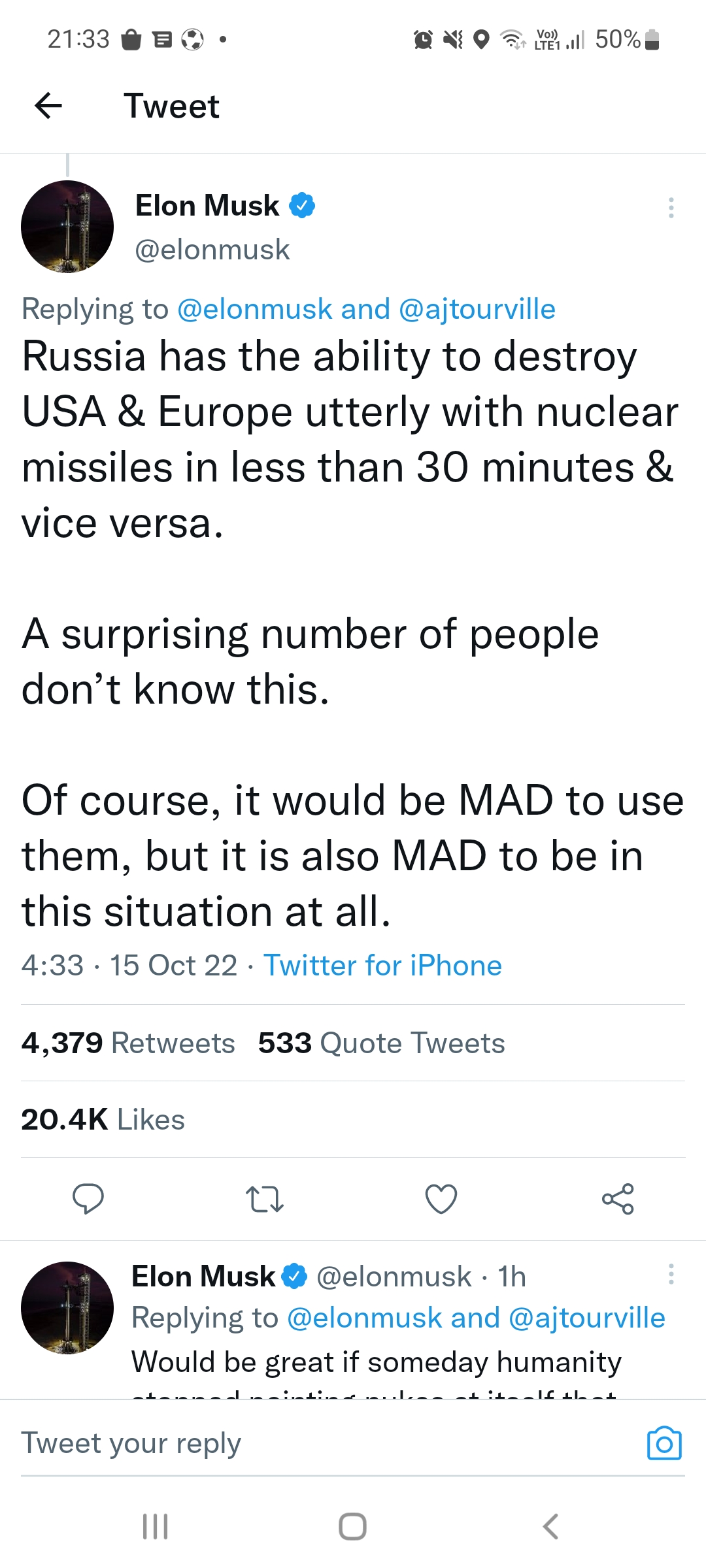Open three-dot menu on reply tweet
The image size is (706, 1568).
coord(671,1275)
